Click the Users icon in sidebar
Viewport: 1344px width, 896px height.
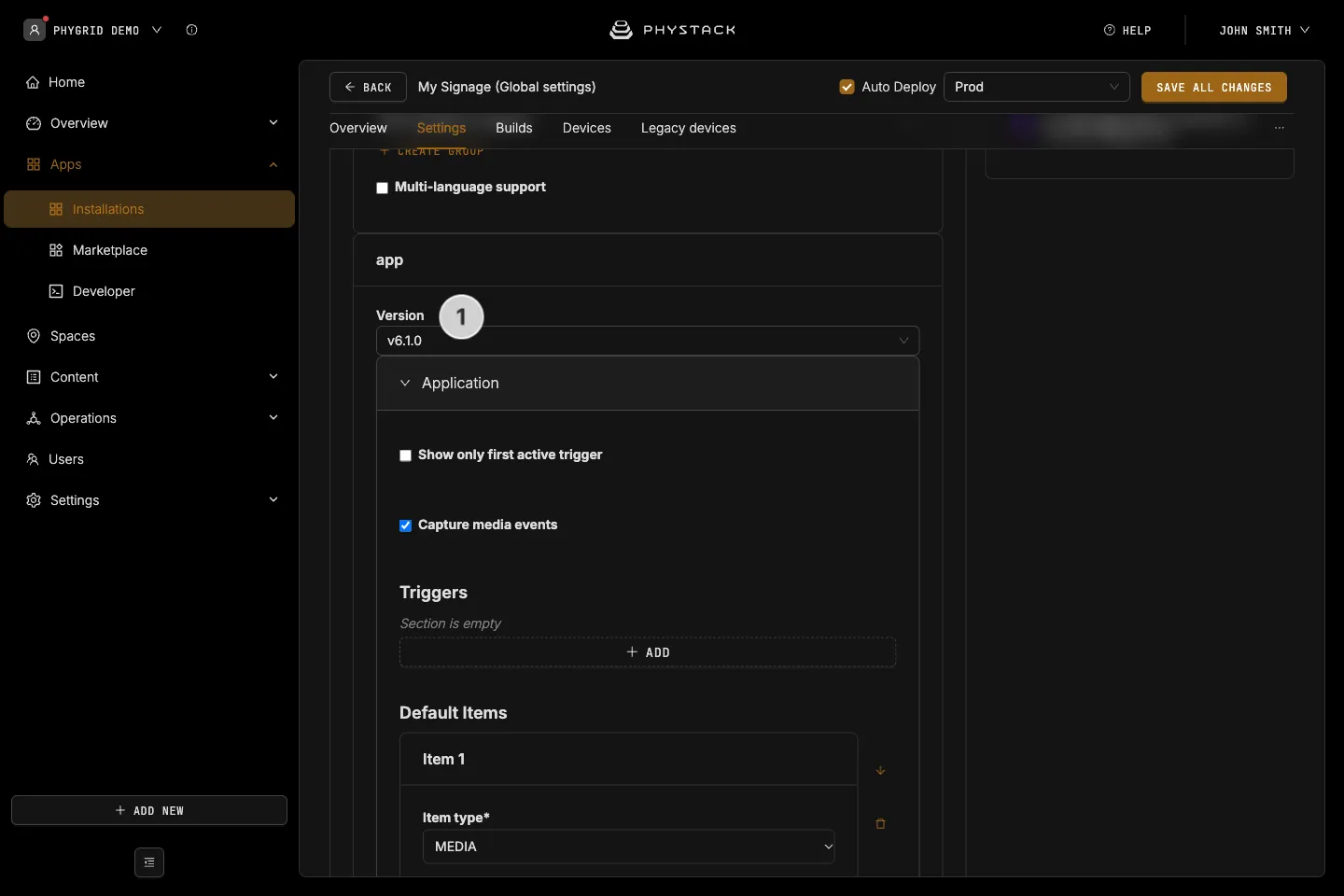coord(33,459)
